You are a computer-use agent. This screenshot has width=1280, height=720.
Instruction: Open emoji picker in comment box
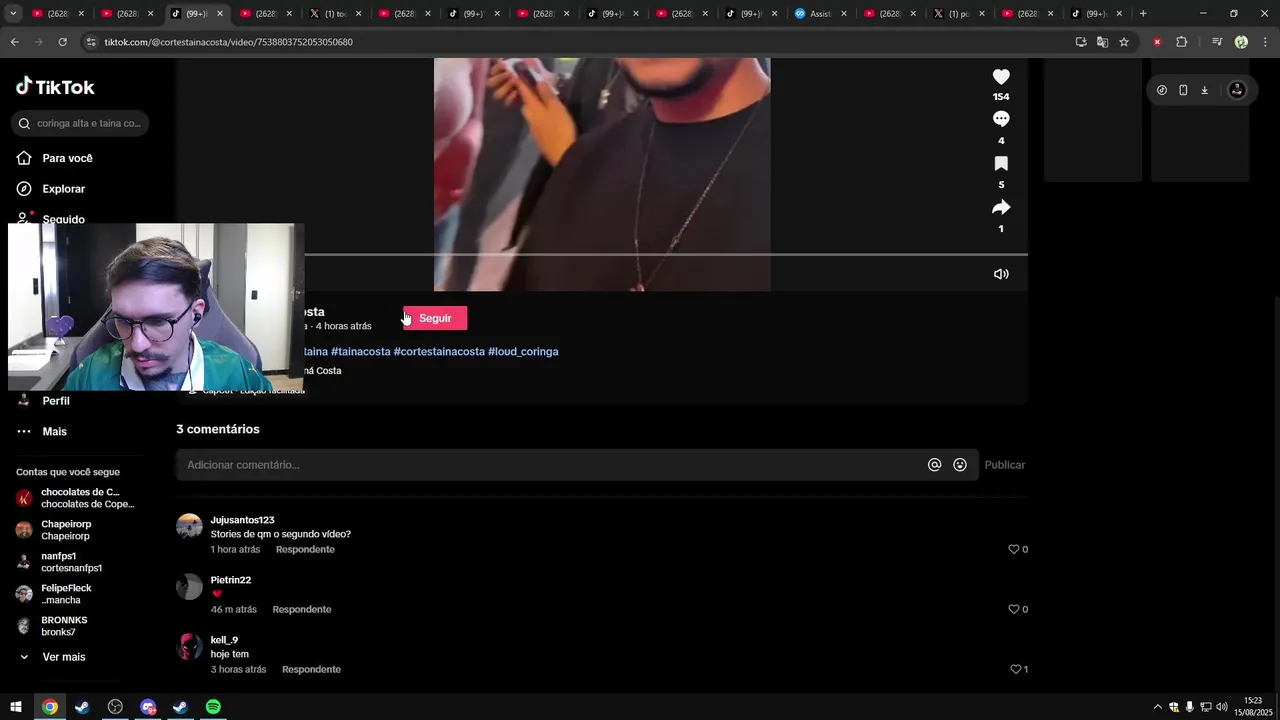960,465
